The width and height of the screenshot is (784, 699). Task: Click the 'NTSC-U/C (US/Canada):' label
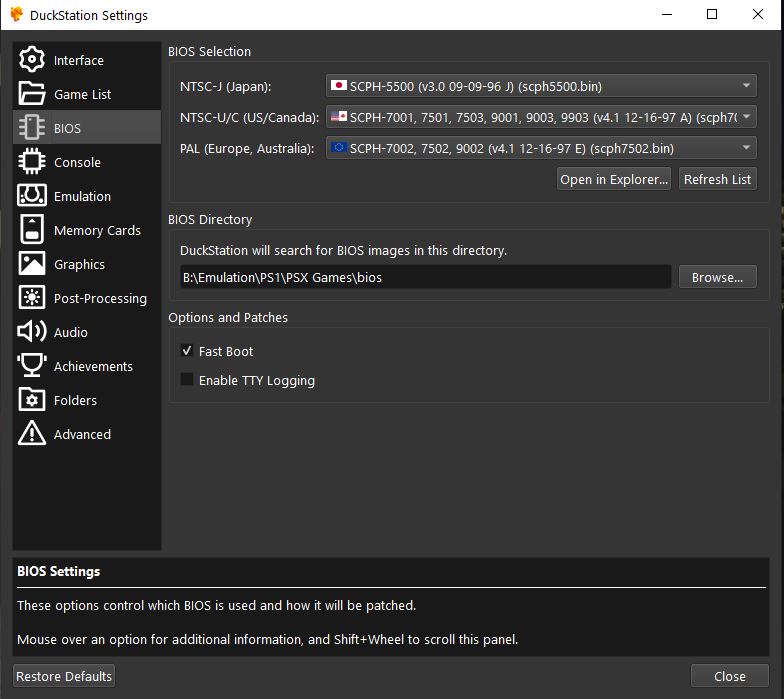[250, 118]
